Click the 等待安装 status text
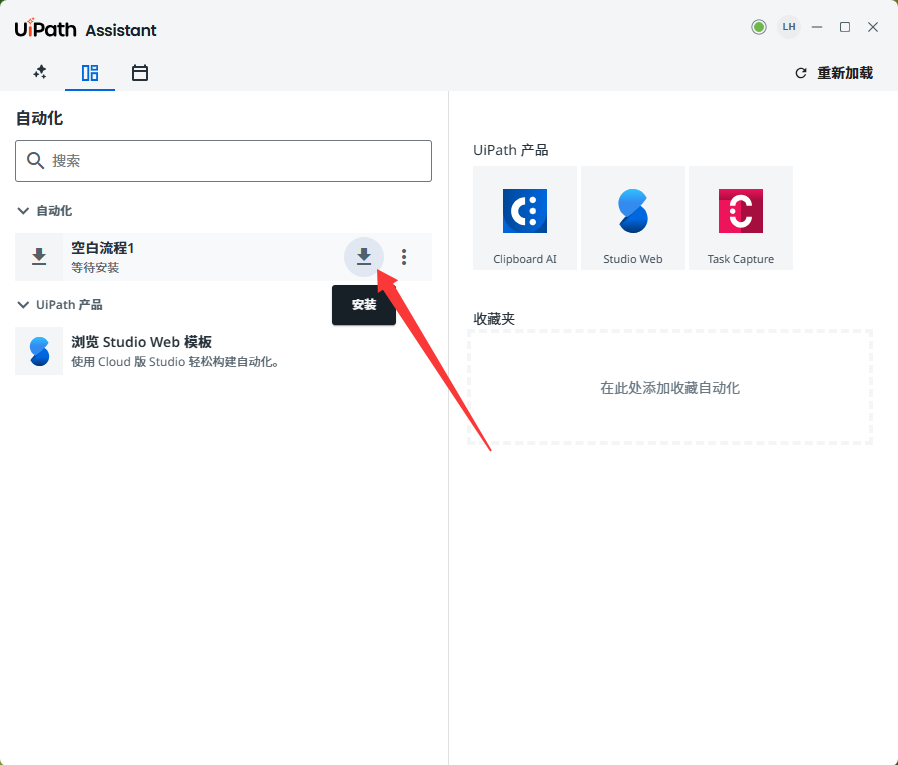Viewport: 898px width, 765px height. coord(95,267)
